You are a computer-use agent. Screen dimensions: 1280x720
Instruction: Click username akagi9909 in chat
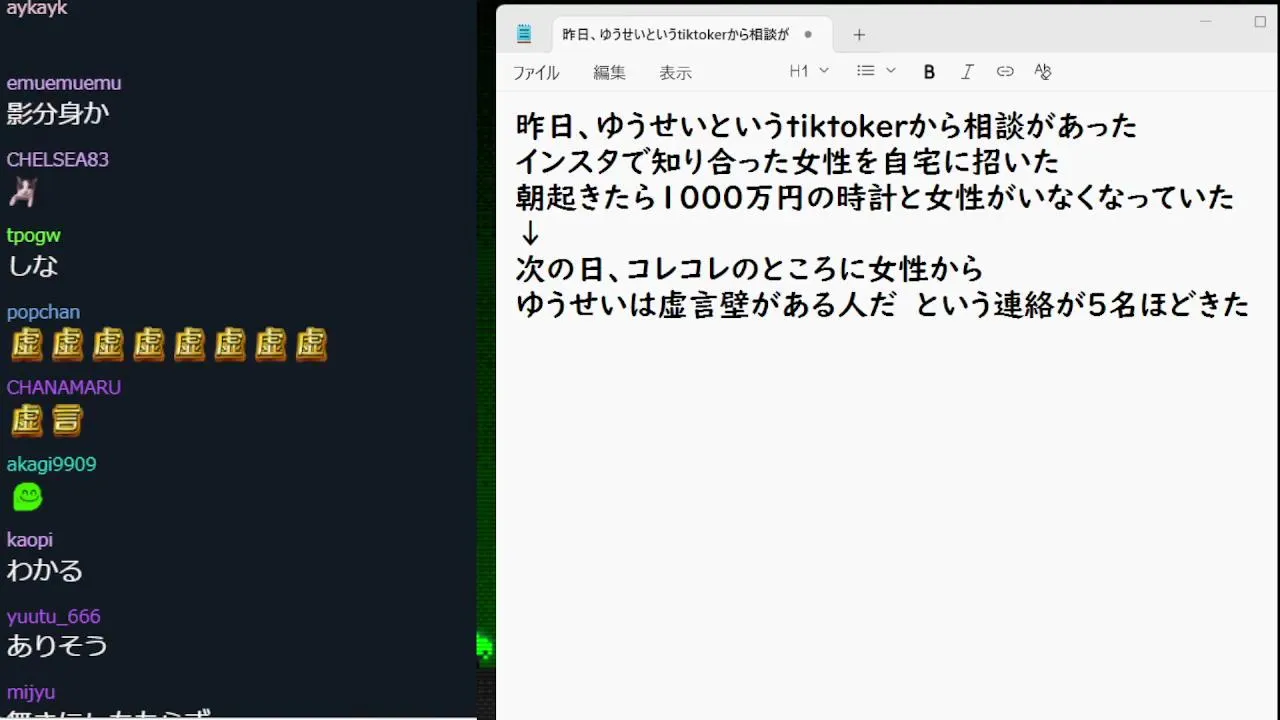52,464
